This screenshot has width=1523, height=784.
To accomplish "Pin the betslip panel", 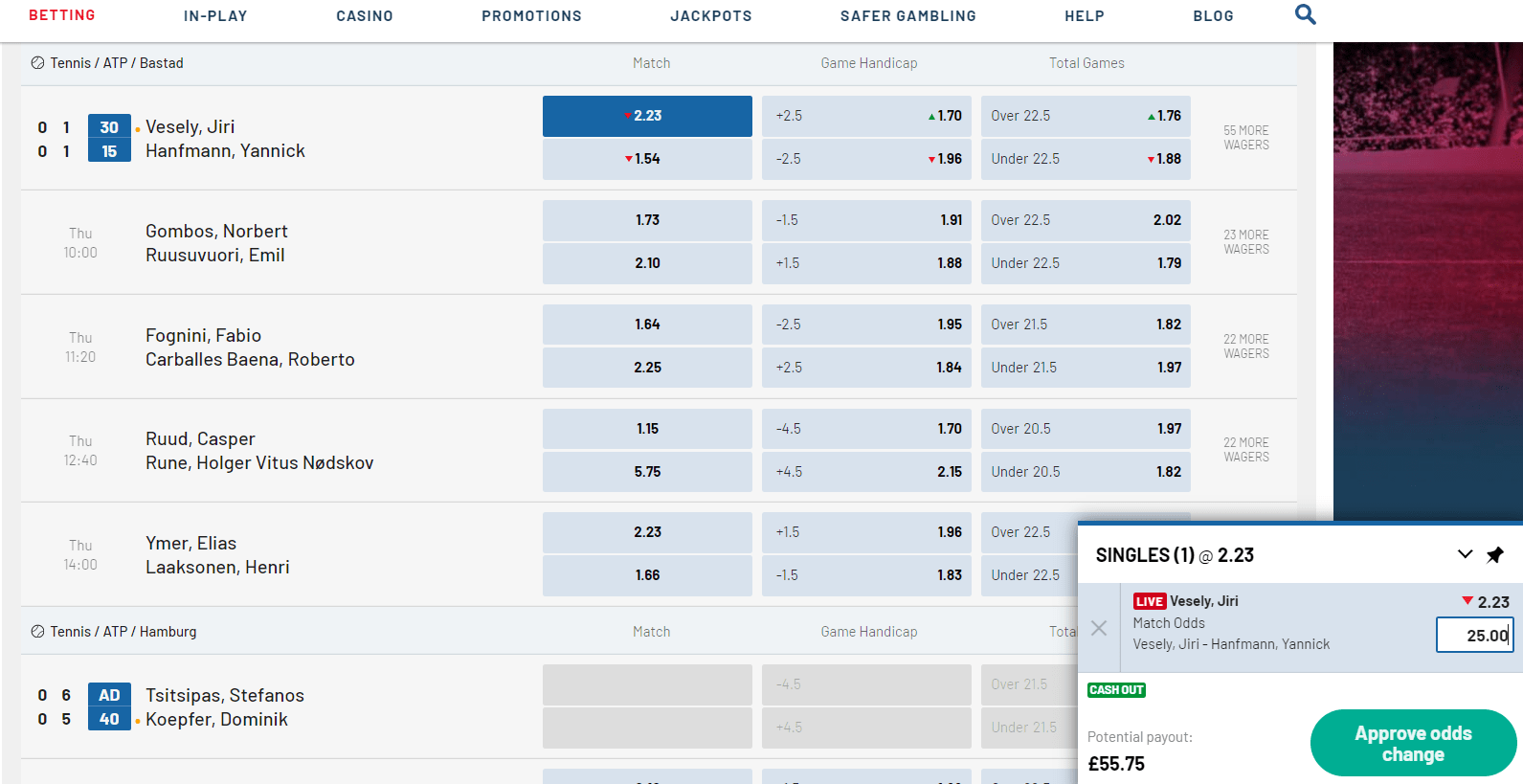I will pos(1494,555).
